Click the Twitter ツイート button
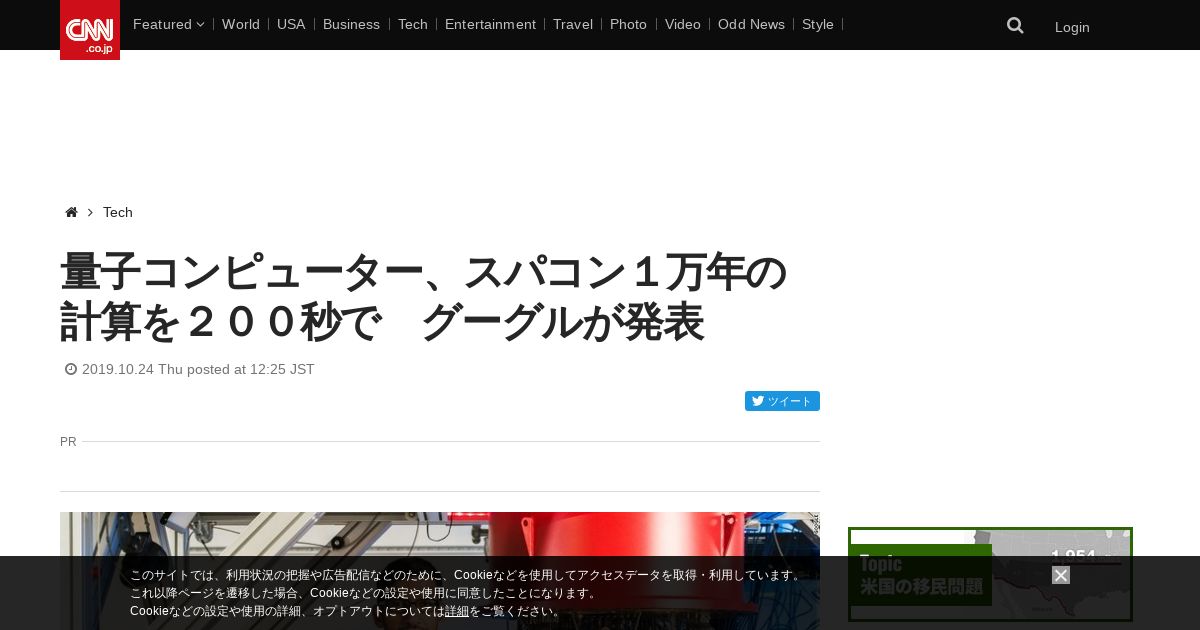This screenshot has width=1200, height=630. click(782, 401)
